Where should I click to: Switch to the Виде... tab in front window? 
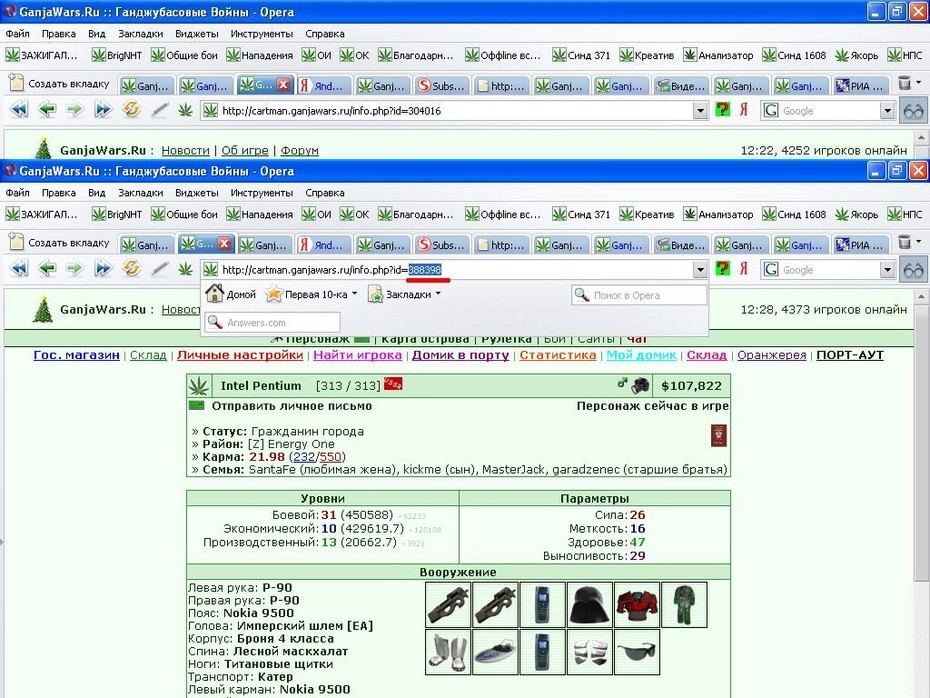681,244
